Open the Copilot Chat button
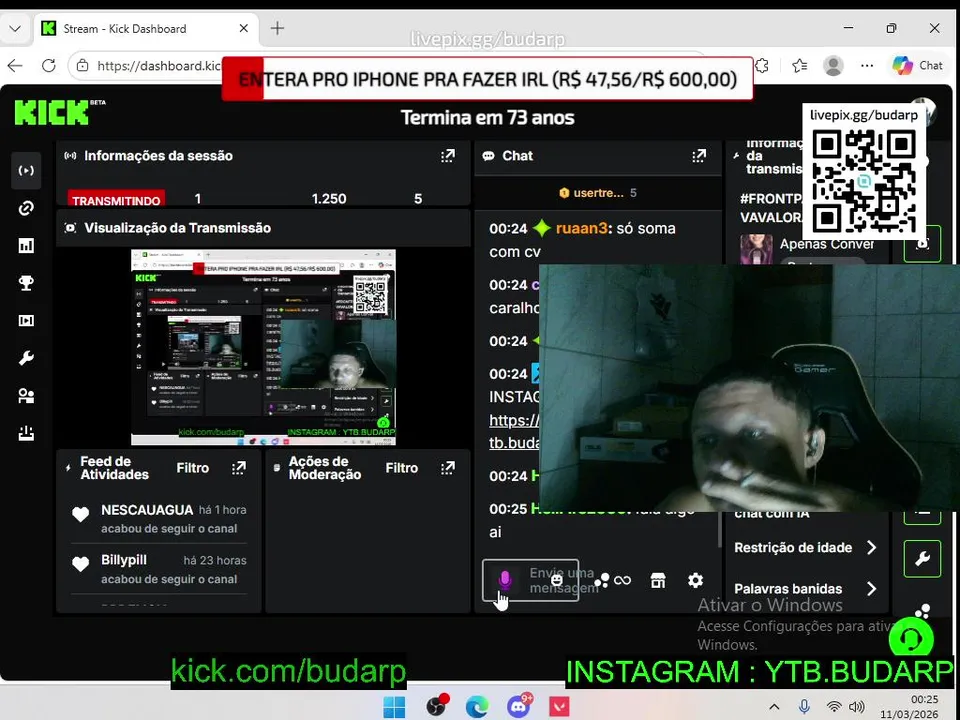Viewport: 960px width, 720px height. click(918, 66)
